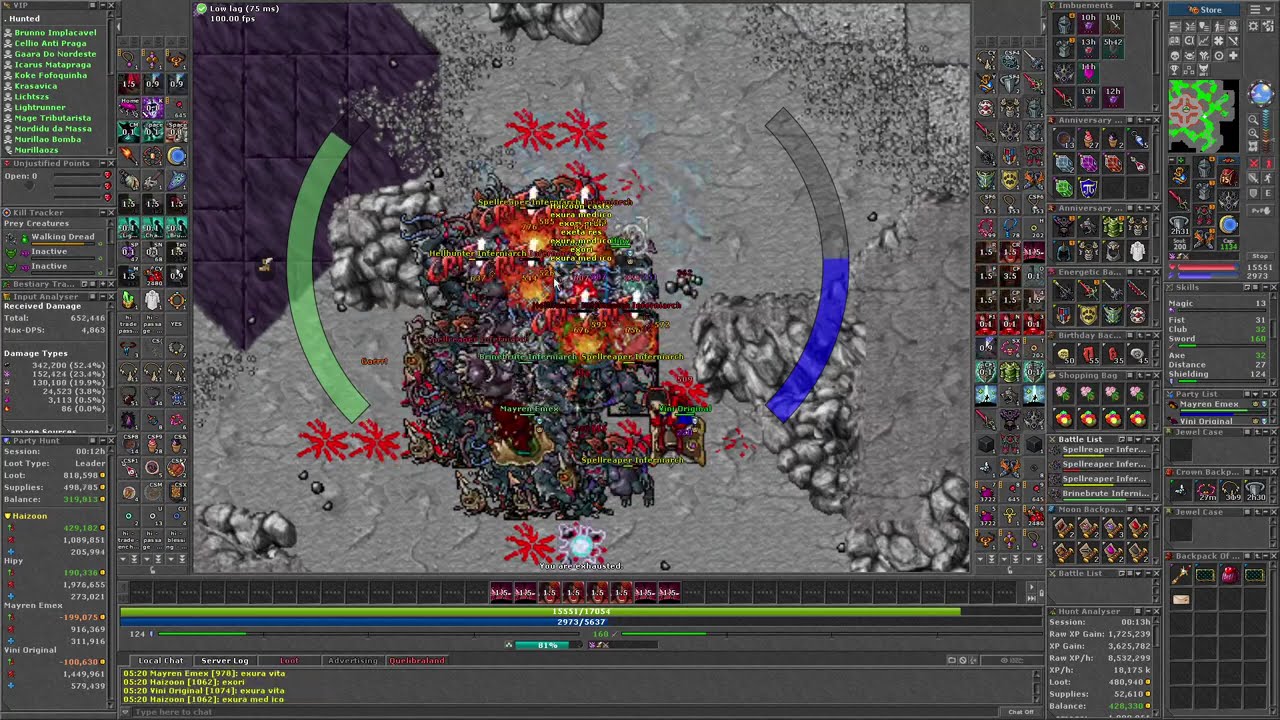Switch to Local Chat tab

tap(161, 660)
